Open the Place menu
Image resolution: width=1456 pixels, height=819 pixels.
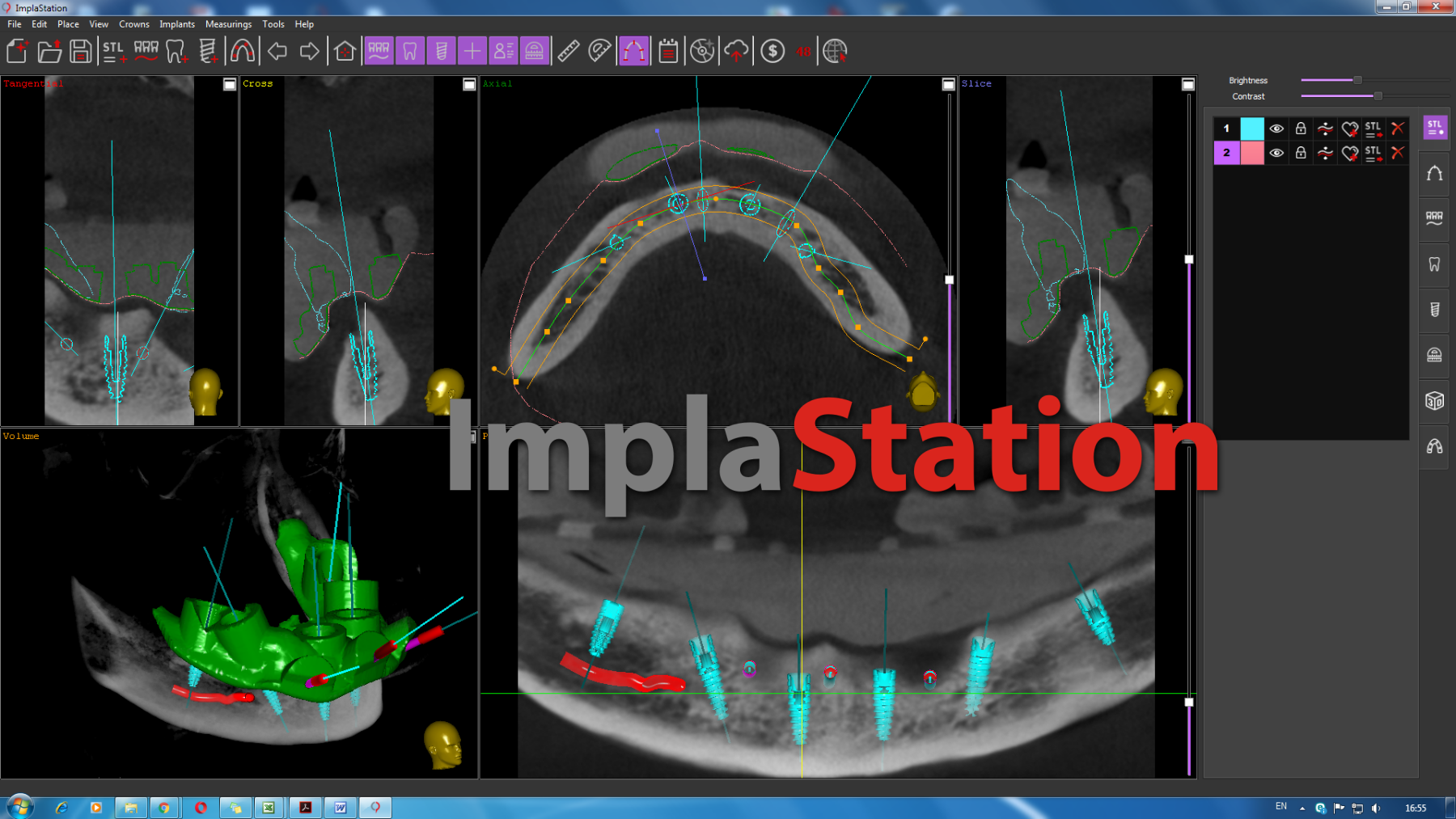tap(68, 24)
